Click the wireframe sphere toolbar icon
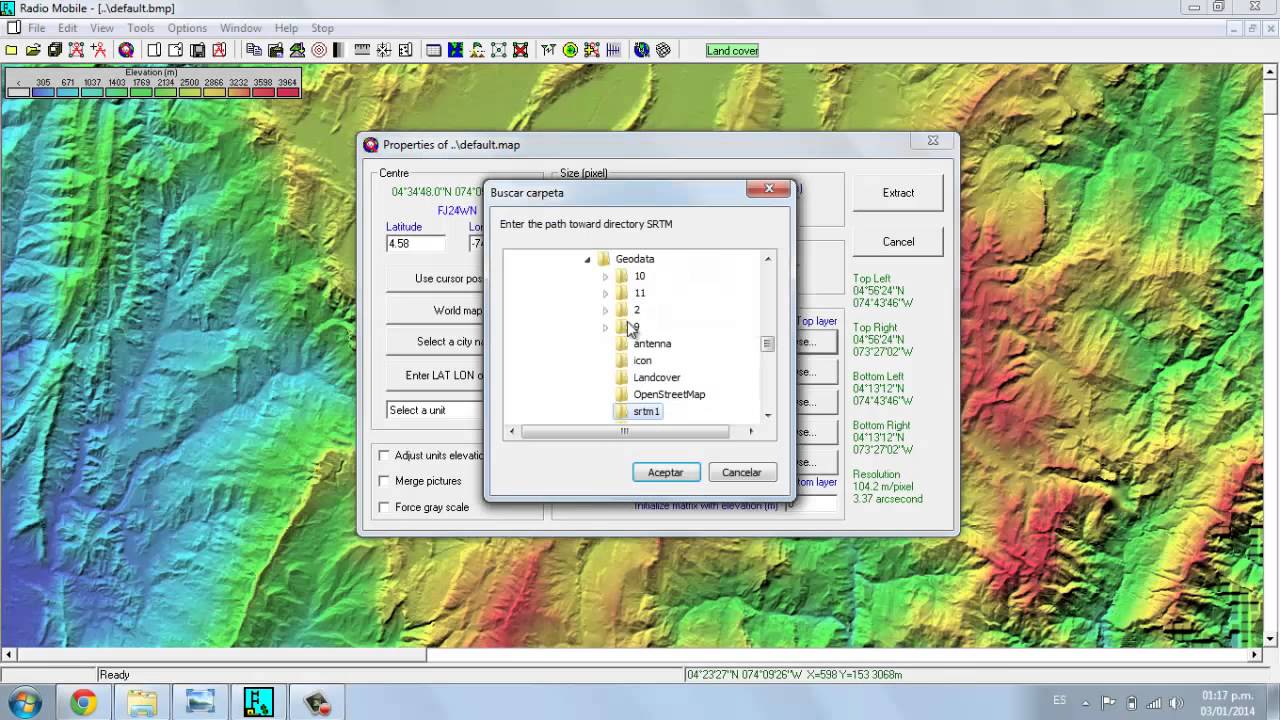The height and width of the screenshot is (720, 1280). pyautogui.click(x=663, y=50)
